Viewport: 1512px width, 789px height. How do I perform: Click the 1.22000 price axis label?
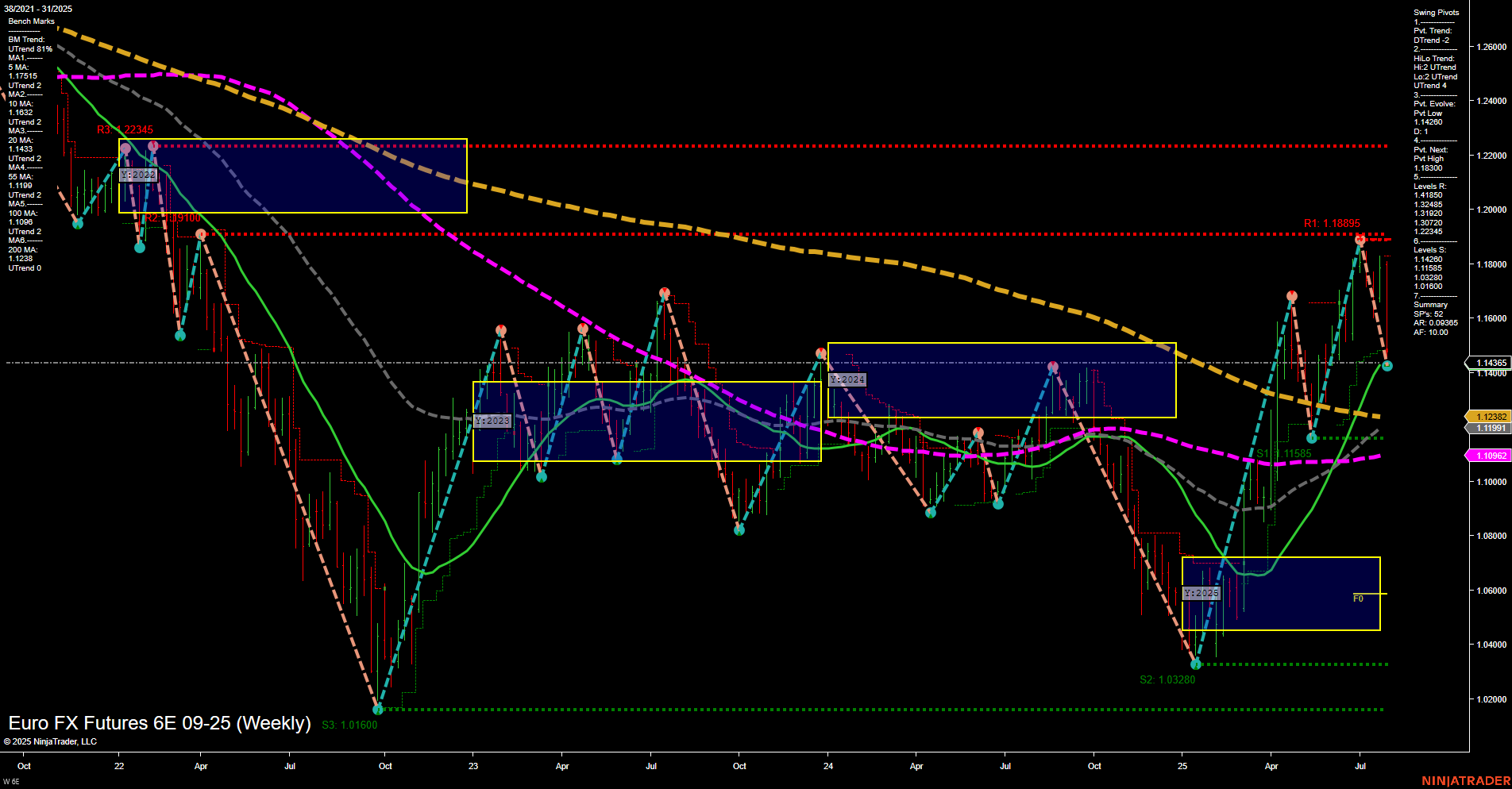pyautogui.click(x=1491, y=156)
